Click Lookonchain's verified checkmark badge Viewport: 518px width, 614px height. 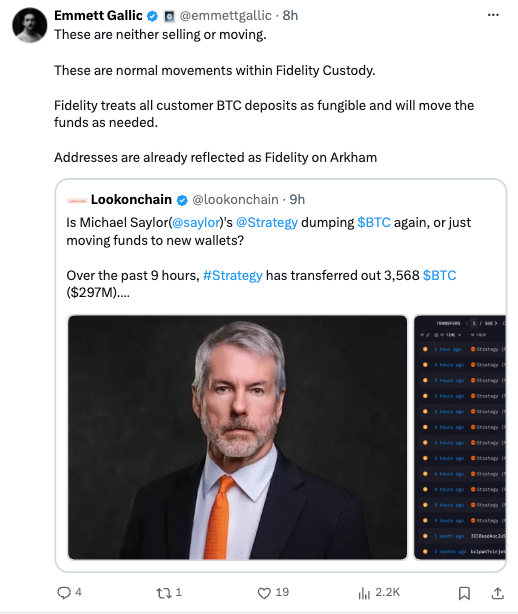tap(182, 200)
